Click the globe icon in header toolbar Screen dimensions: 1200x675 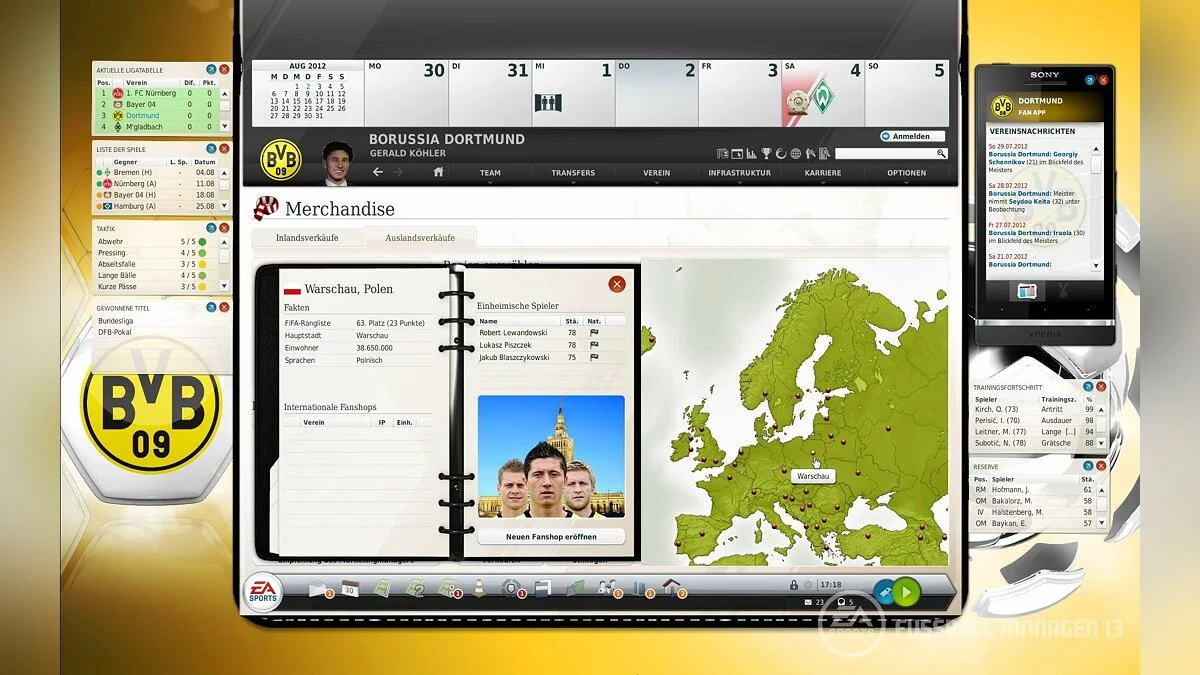click(x=796, y=154)
